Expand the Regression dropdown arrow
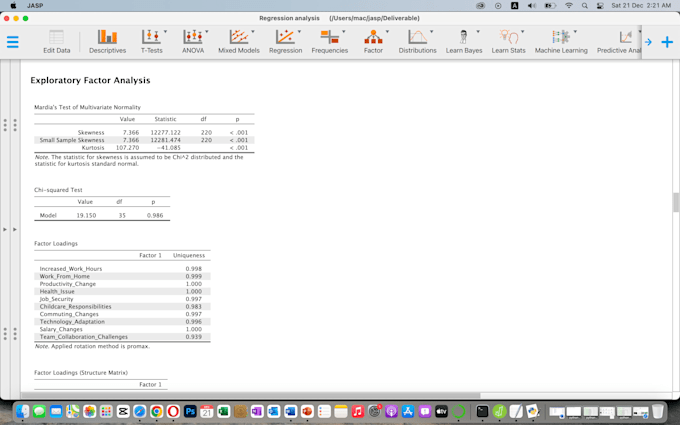 coord(299,32)
